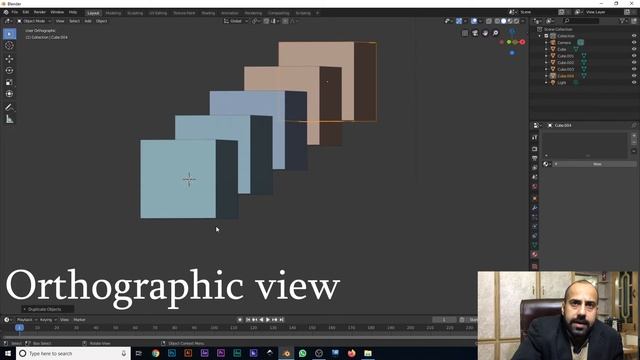Open the File menu
The height and width of the screenshot is (360, 640).
[14, 12]
